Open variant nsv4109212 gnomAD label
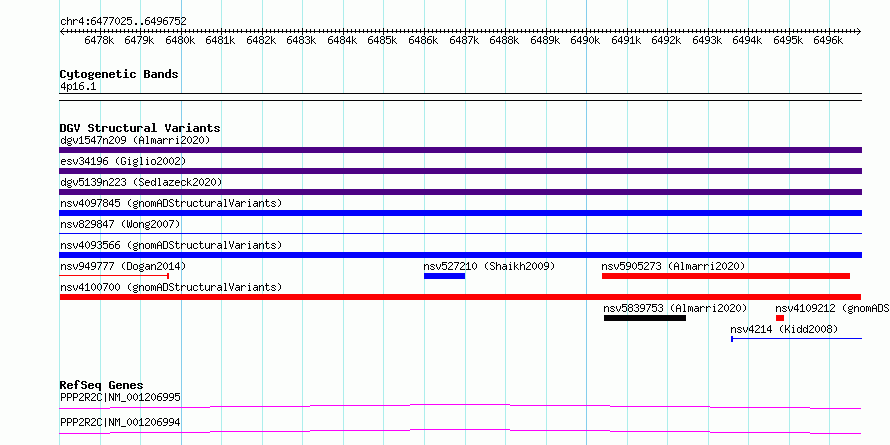The image size is (890, 445). 832,308
